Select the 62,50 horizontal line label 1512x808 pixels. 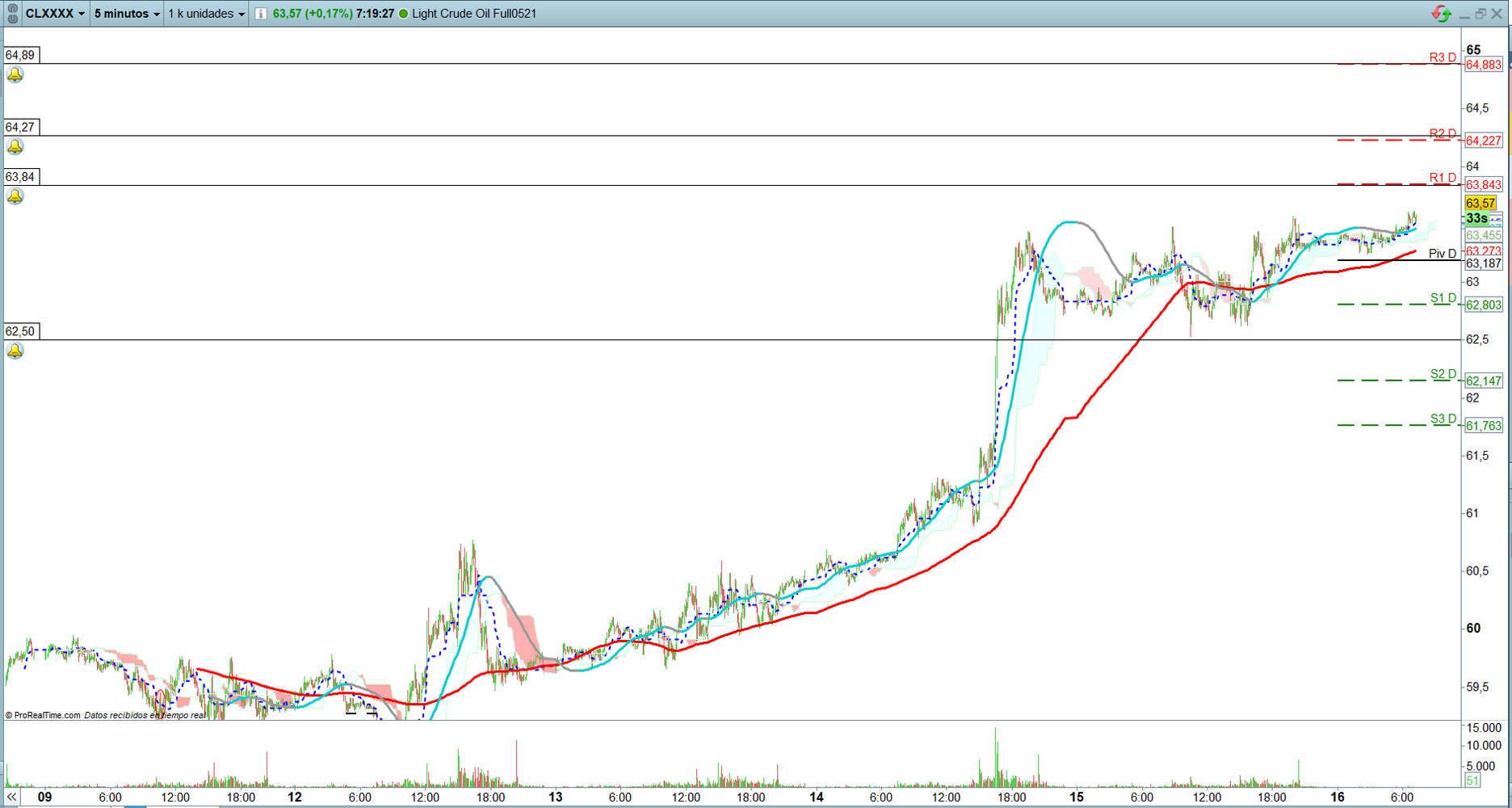(21, 331)
